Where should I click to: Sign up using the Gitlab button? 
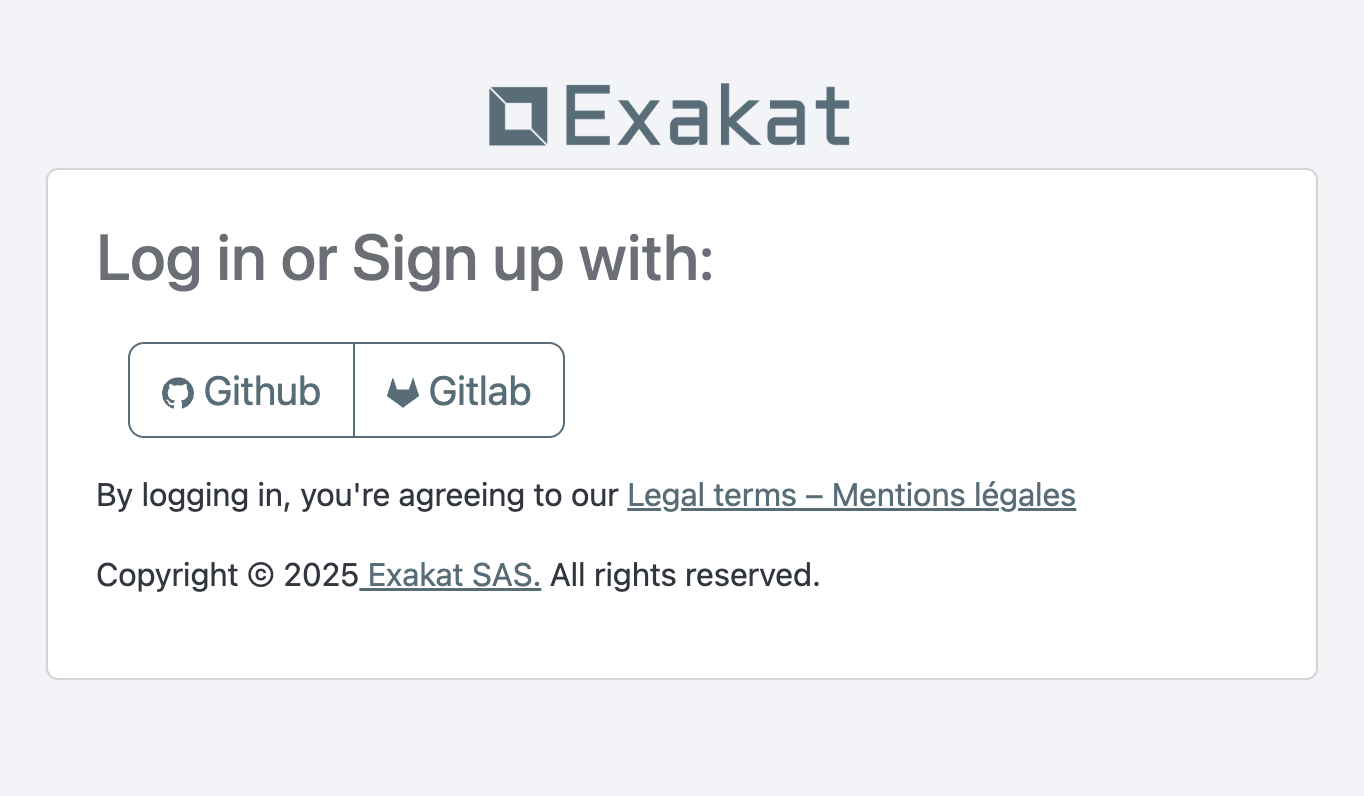pos(459,390)
